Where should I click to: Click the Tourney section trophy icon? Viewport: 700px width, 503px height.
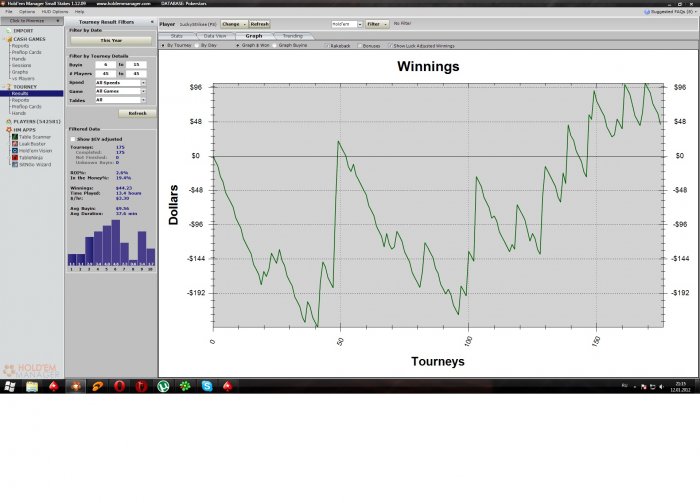point(9,87)
